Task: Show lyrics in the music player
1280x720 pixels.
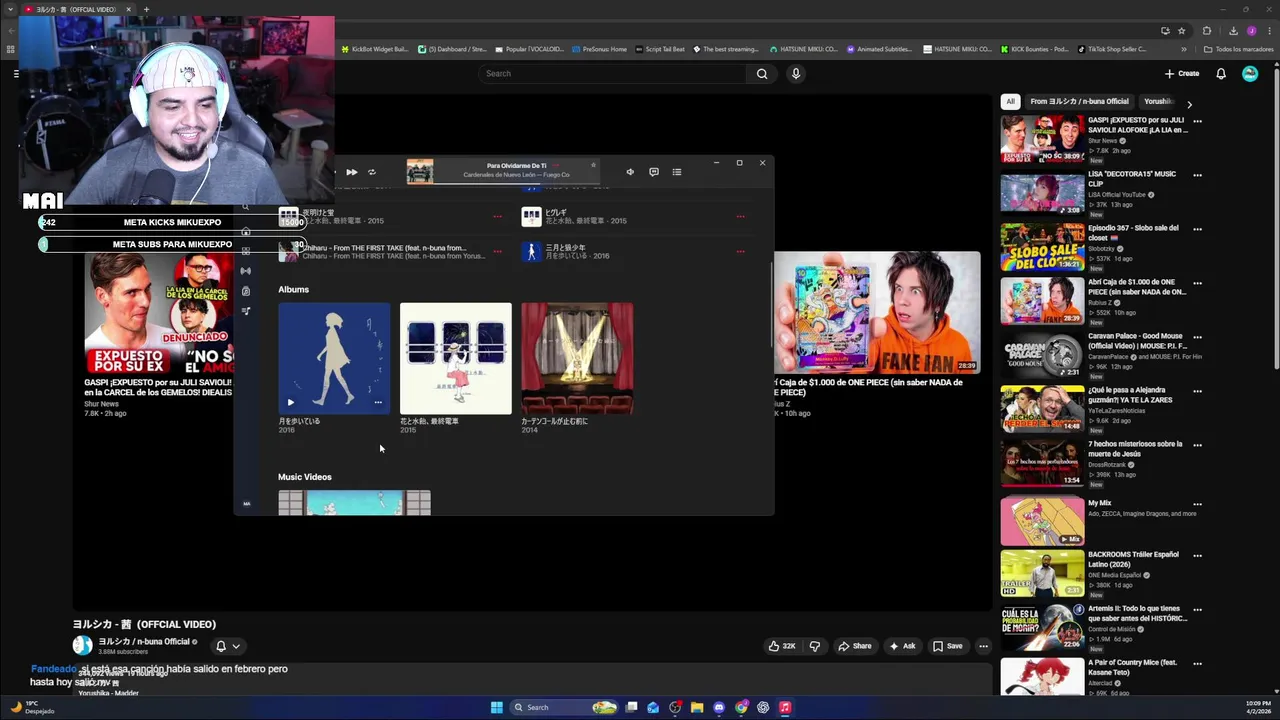Action: pyautogui.click(x=654, y=172)
